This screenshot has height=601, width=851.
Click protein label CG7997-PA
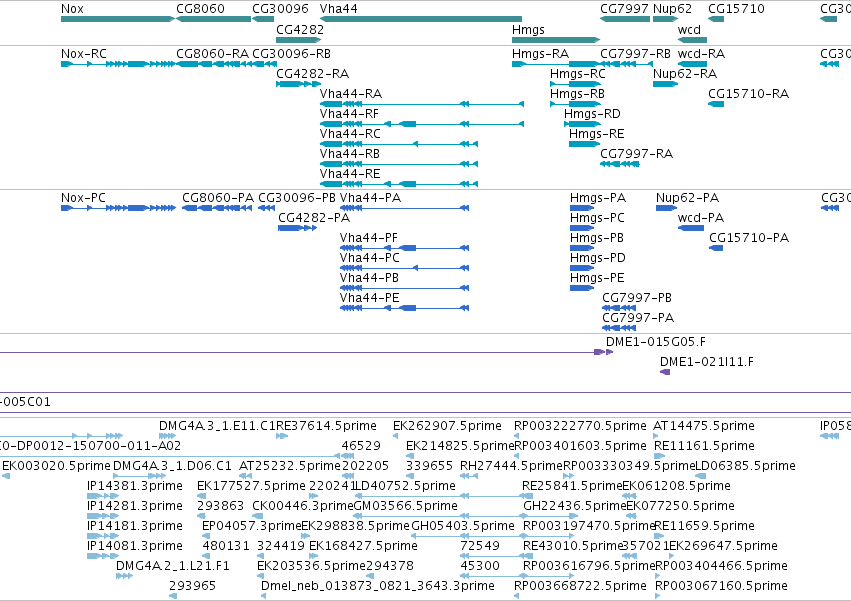pyautogui.click(x=638, y=318)
